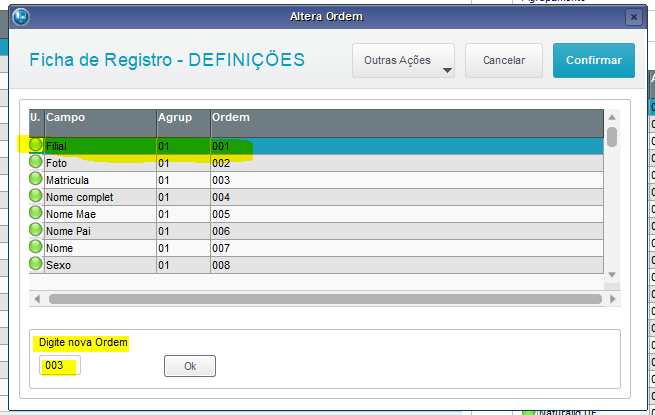Close the Altera Ordem dialog
Viewport: 655px width, 415px height.
click(634, 17)
